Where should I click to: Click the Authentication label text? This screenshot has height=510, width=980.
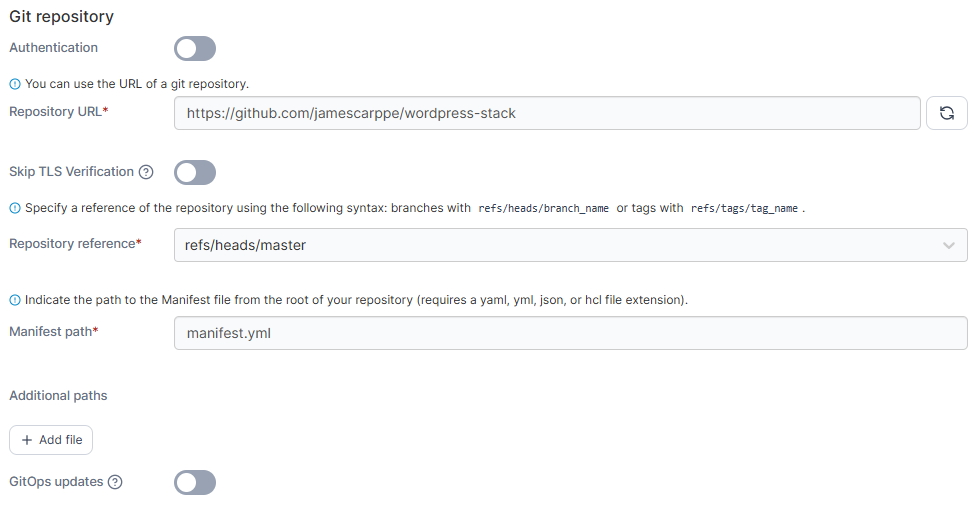click(x=54, y=48)
